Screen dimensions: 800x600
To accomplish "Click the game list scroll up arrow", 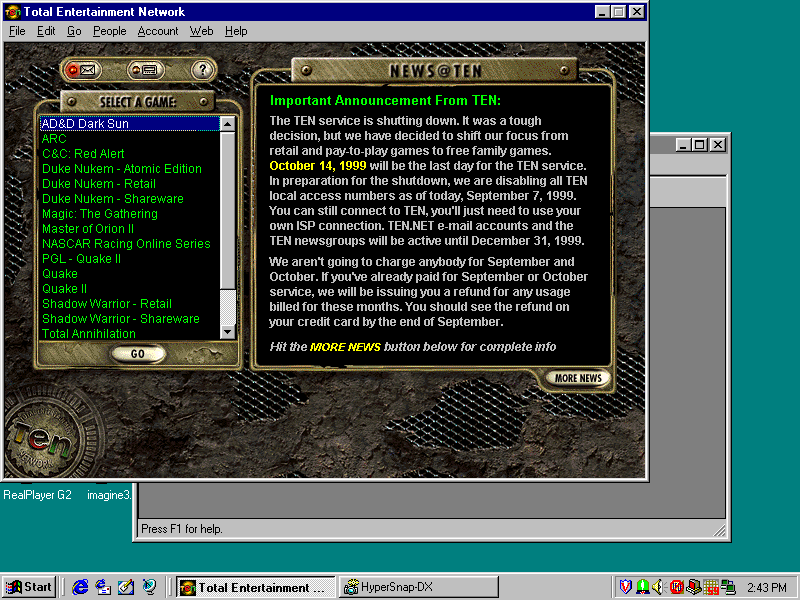I will 228,124.
